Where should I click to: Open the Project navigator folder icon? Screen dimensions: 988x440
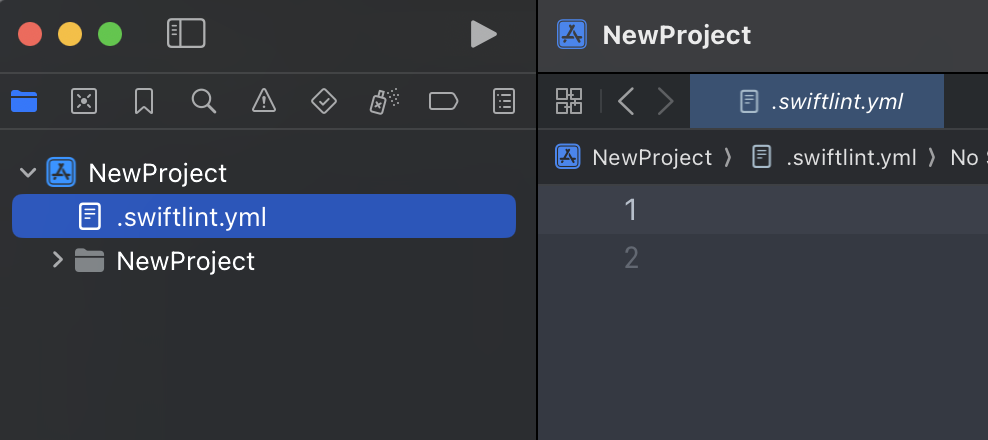(x=24, y=100)
